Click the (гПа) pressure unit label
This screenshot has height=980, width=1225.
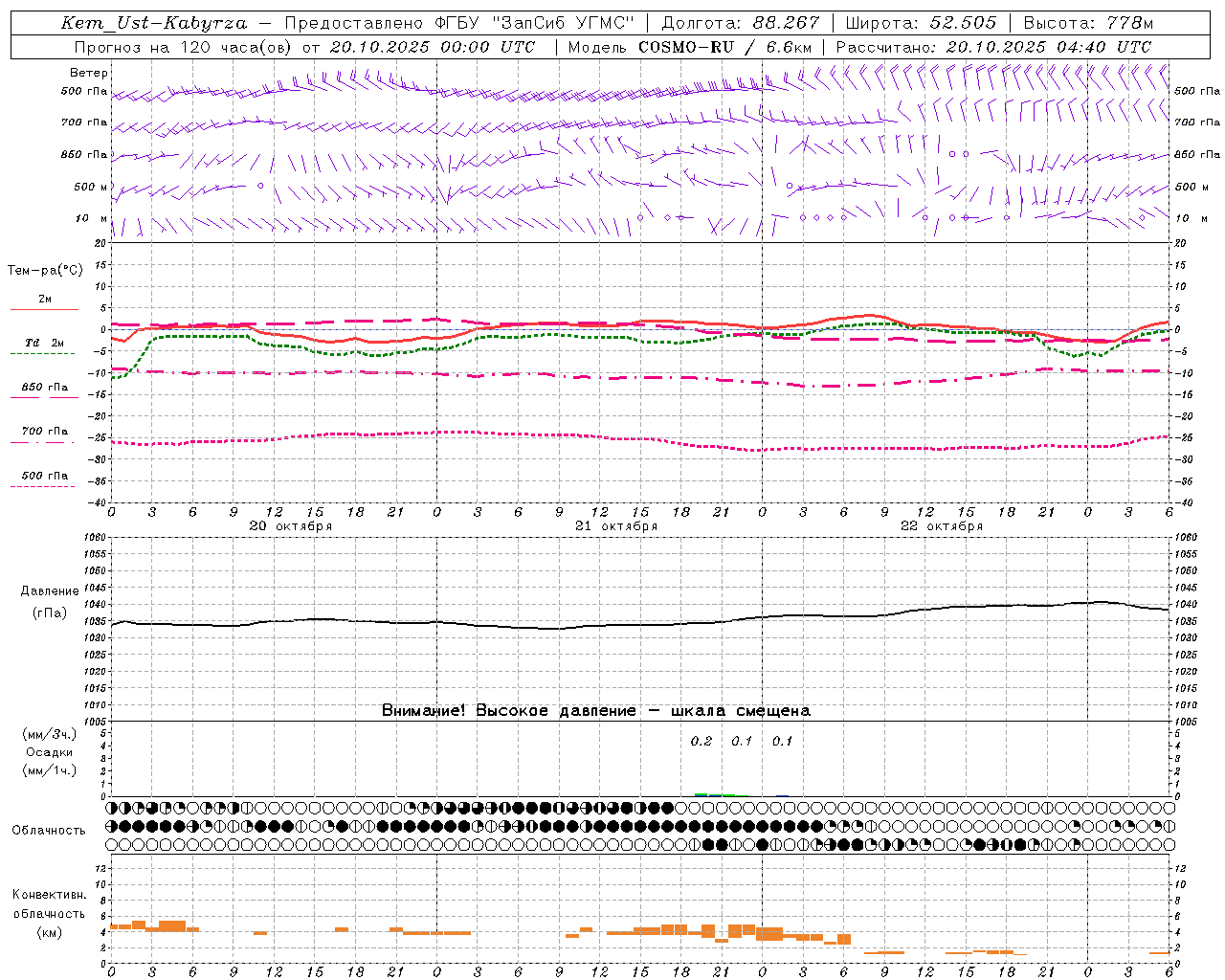point(50,613)
